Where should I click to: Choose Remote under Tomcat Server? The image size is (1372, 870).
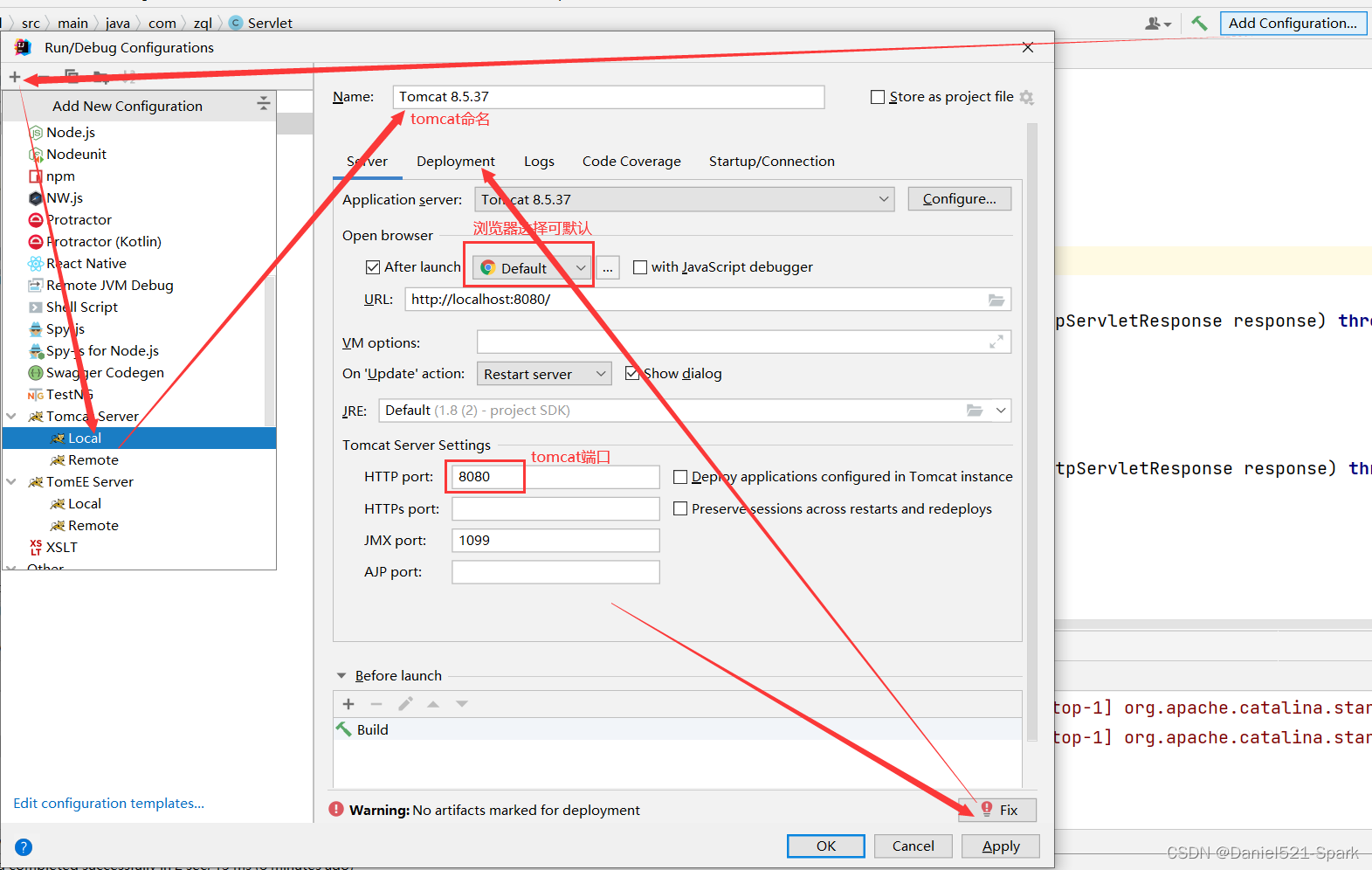(x=93, y=459)
